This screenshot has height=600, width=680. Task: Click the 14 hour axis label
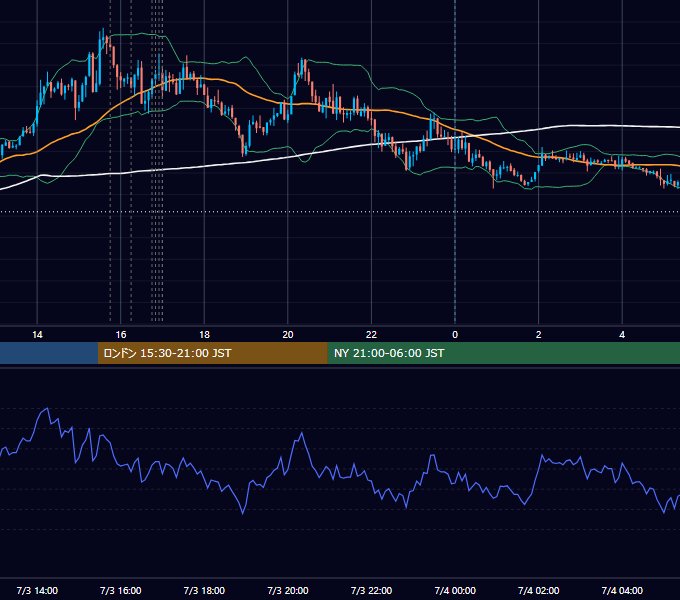(37, 335)
